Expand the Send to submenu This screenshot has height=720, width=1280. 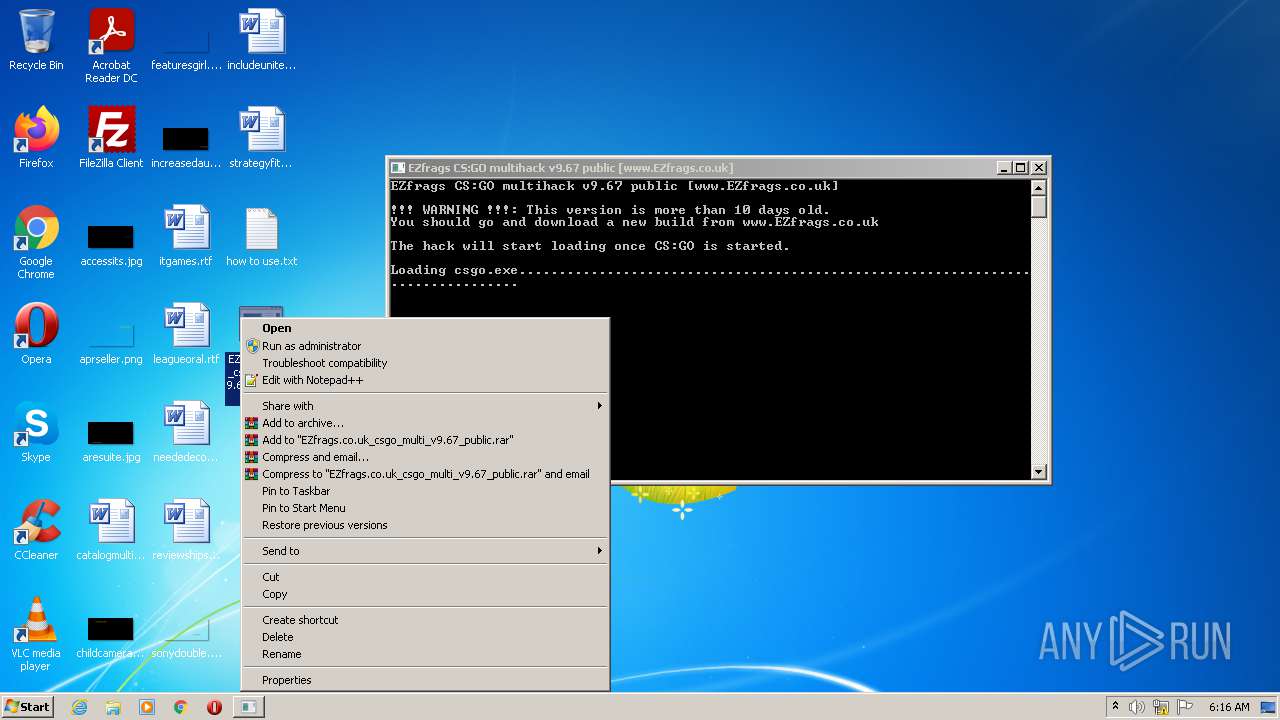click(425, 551)
